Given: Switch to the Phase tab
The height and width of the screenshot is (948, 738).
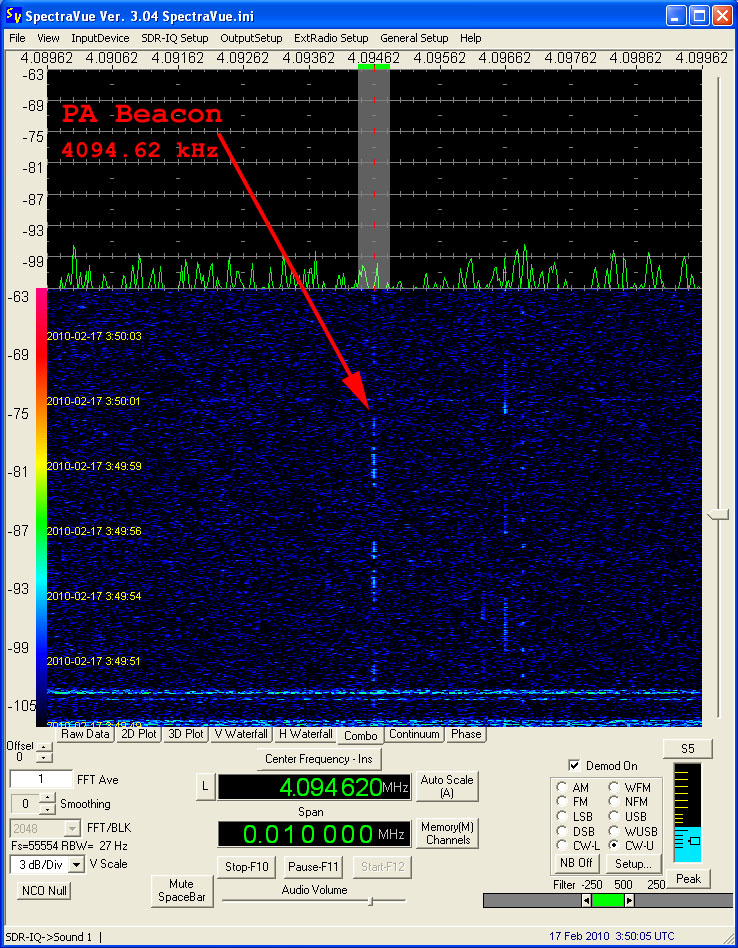Looking at the screenshot, I should coord(466,734).
